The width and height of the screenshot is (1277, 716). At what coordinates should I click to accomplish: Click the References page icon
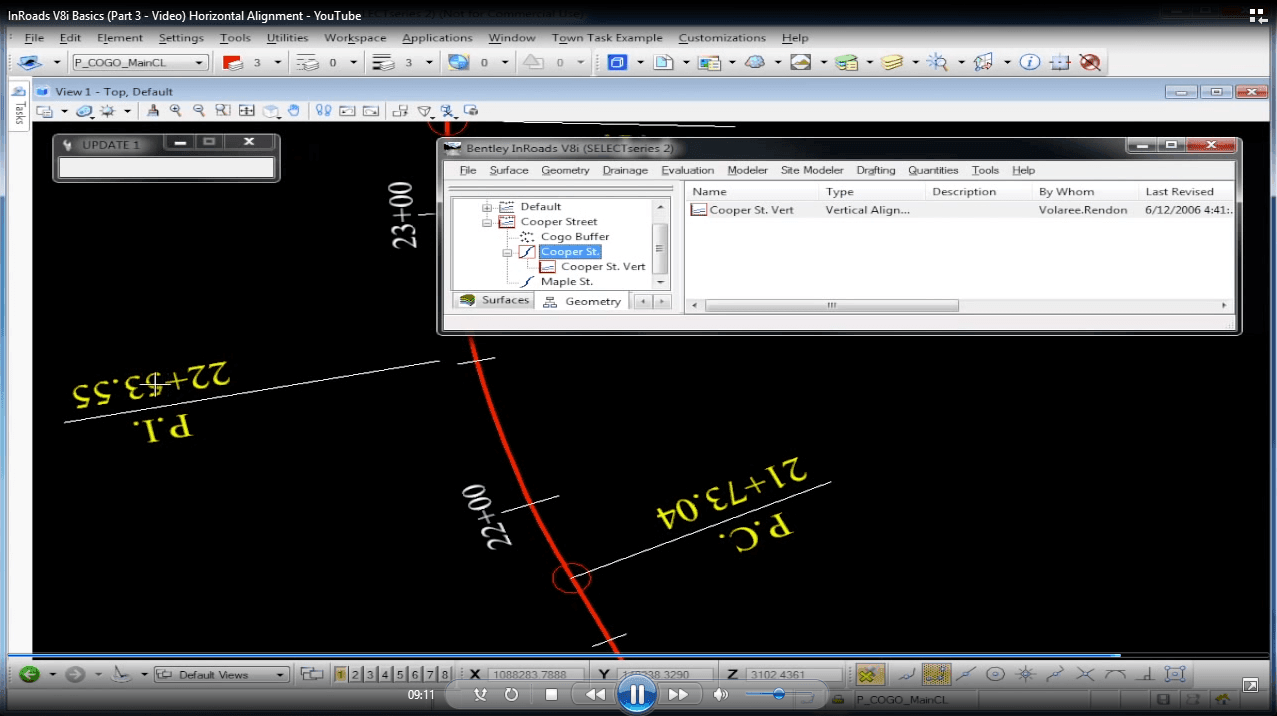click(663, 62)
